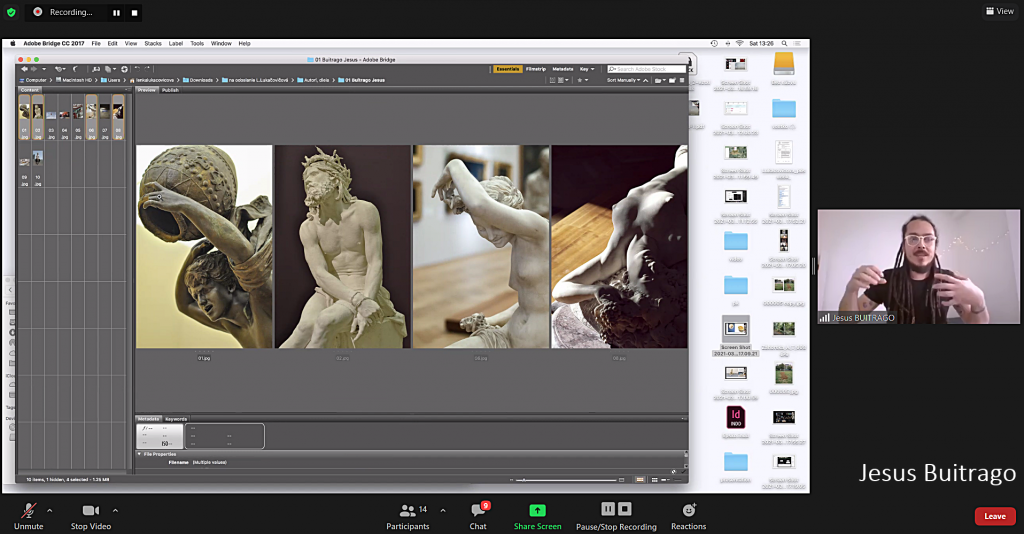Click the Search Adobe Stock field

coord(647,69)
